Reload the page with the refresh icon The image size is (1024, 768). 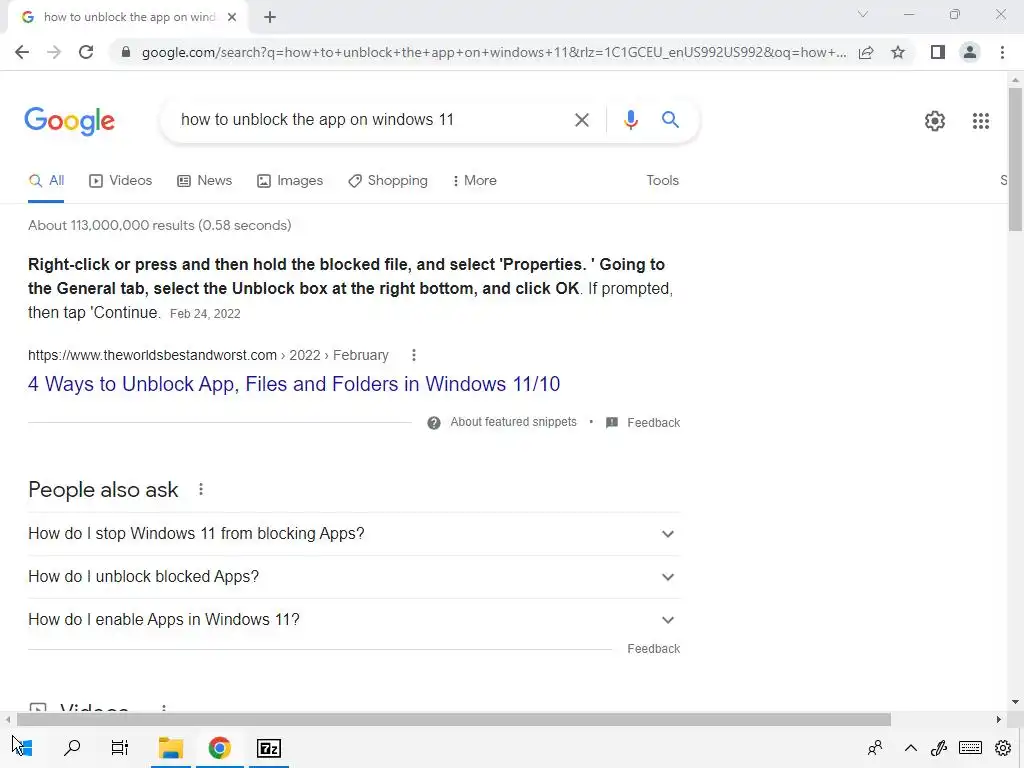tap(86, 52)
